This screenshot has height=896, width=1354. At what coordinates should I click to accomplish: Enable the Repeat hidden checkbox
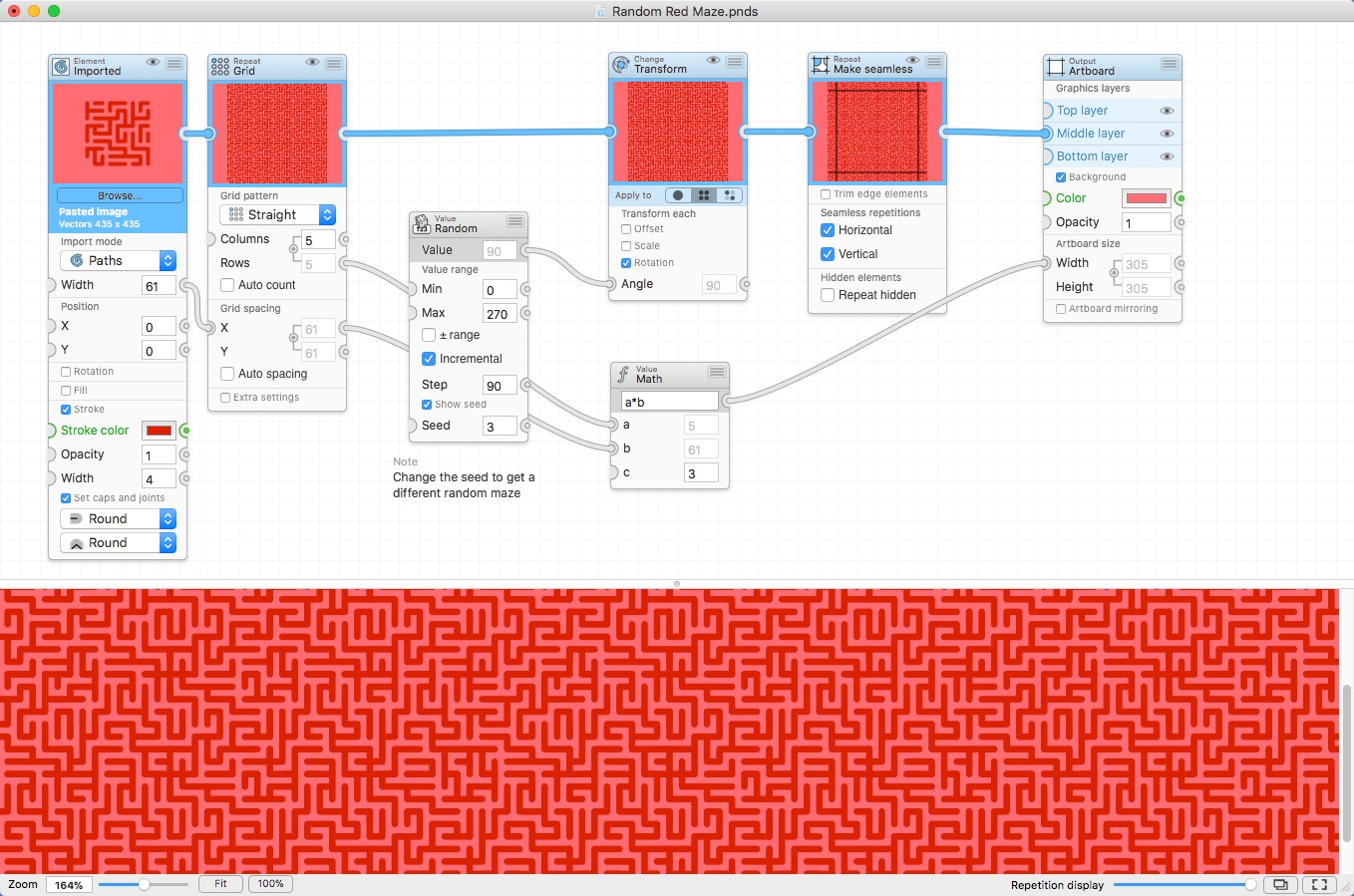coord(828,295)
